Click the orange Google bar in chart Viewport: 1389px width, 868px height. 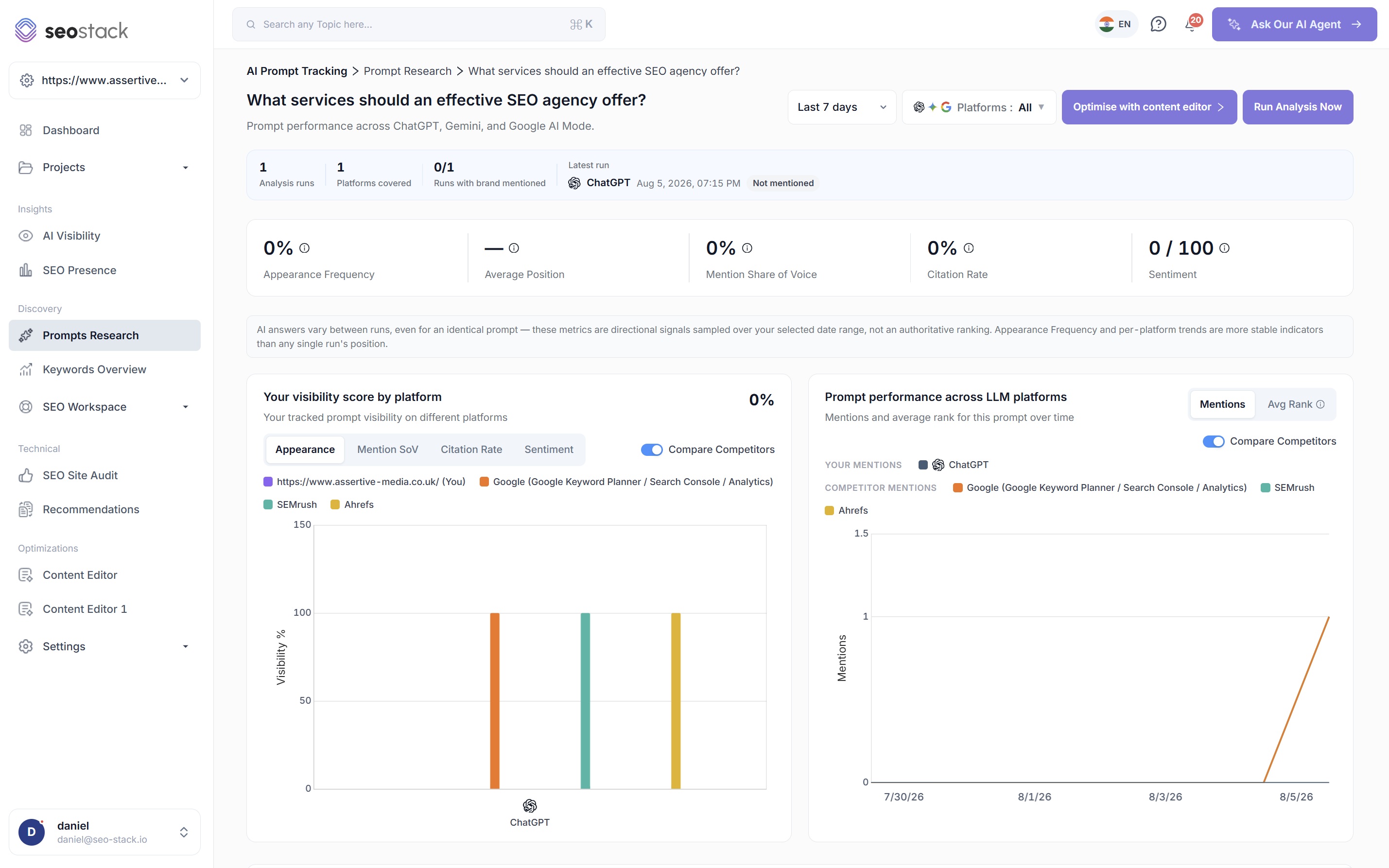click(x=494, y=701)
